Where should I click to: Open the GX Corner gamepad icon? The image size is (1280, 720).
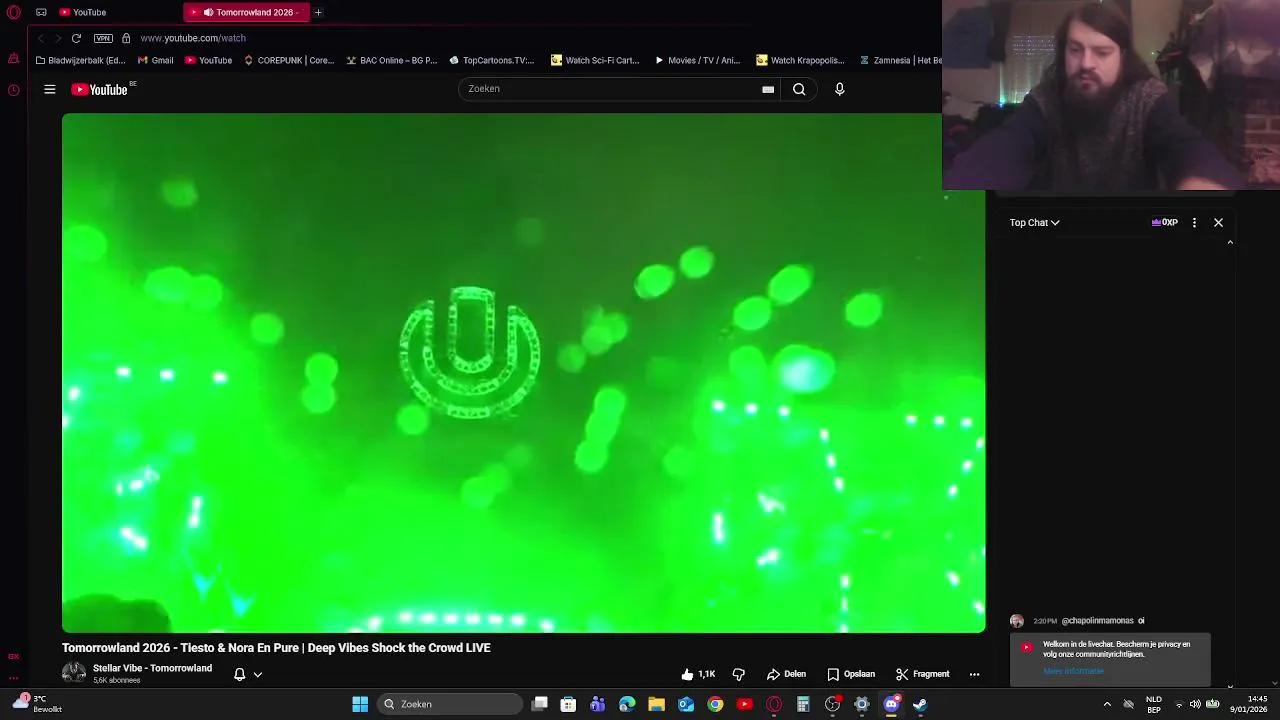coord(41,12)
